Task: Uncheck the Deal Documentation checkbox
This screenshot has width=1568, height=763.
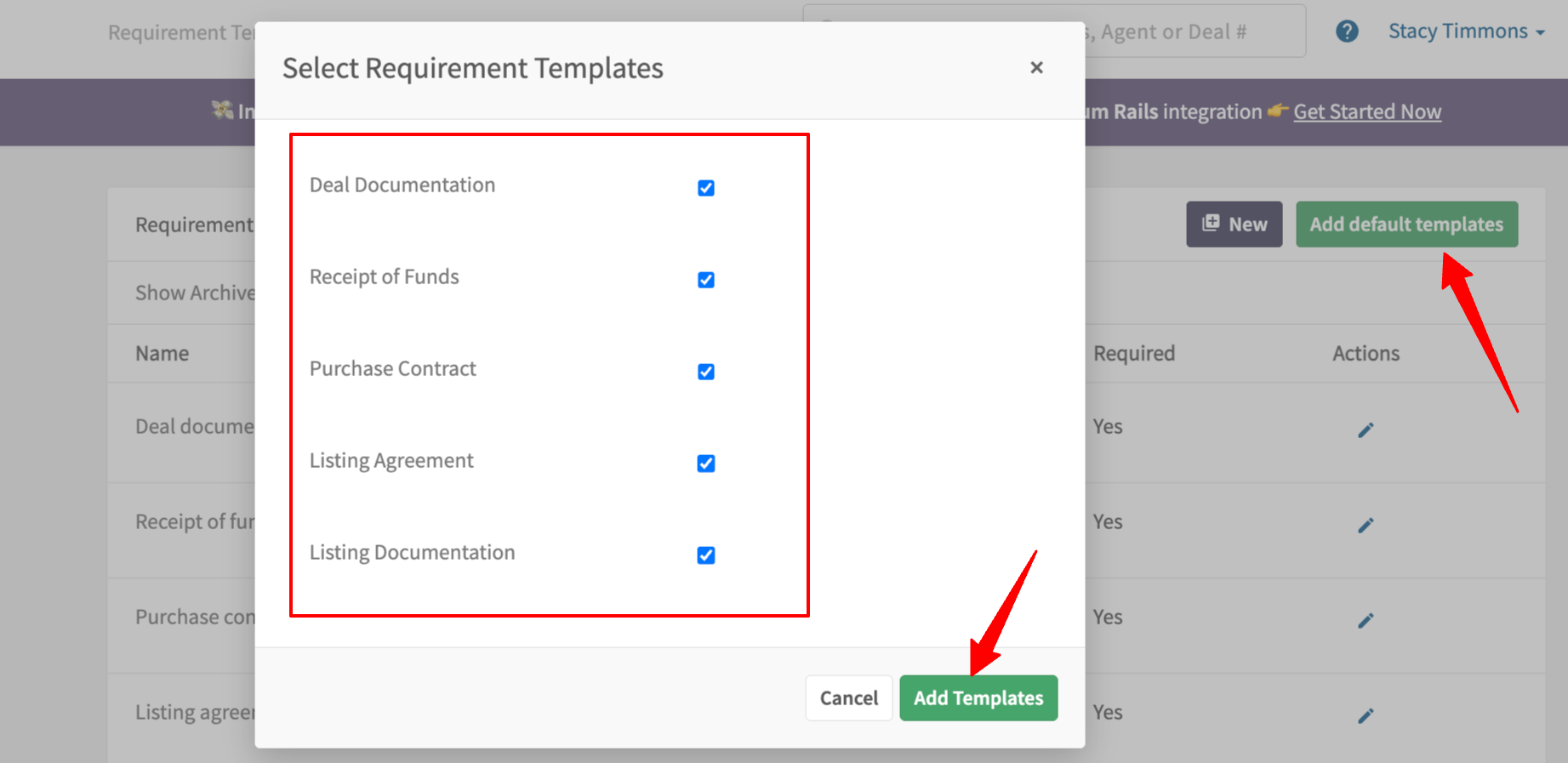Action: pos(705,188)
